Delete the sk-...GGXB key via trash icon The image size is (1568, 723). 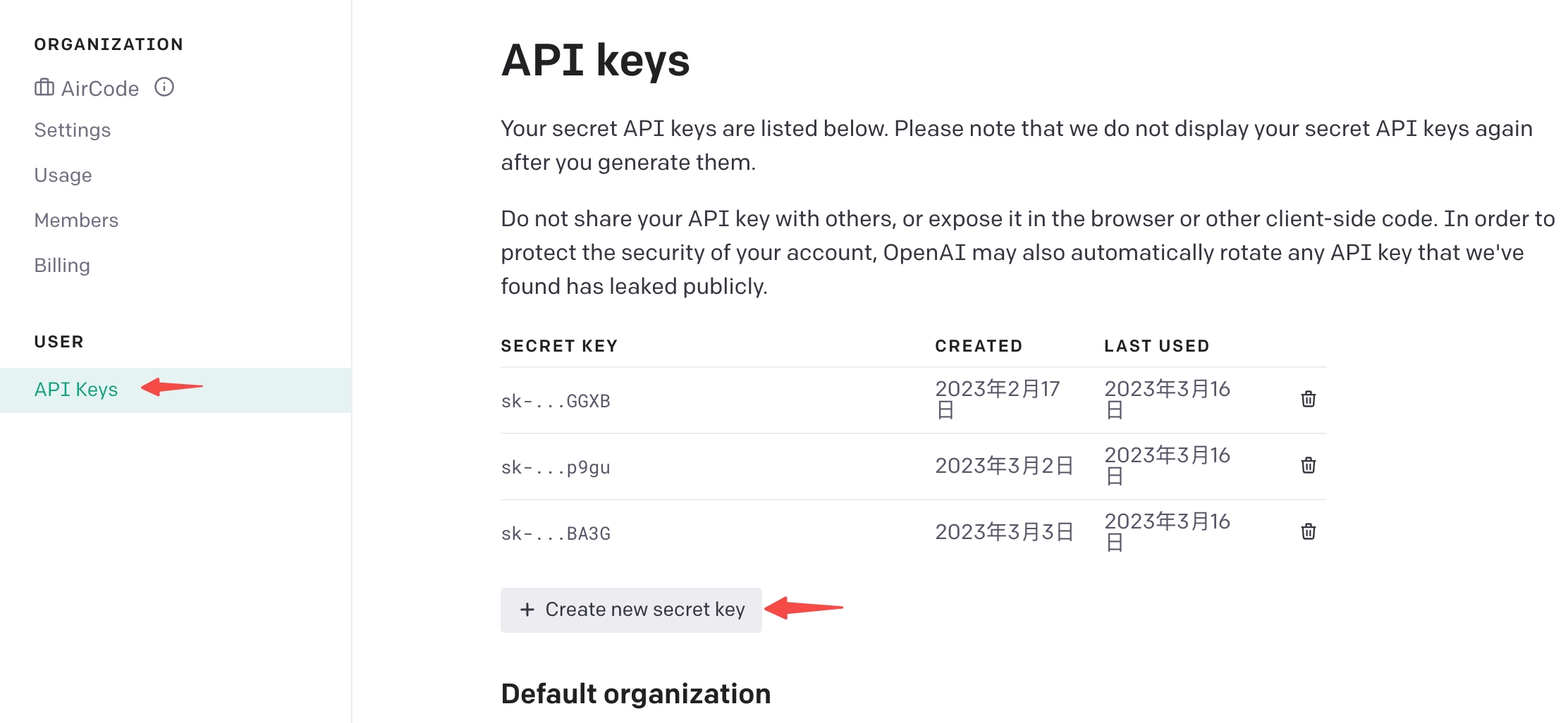(x=1308, y=399)
